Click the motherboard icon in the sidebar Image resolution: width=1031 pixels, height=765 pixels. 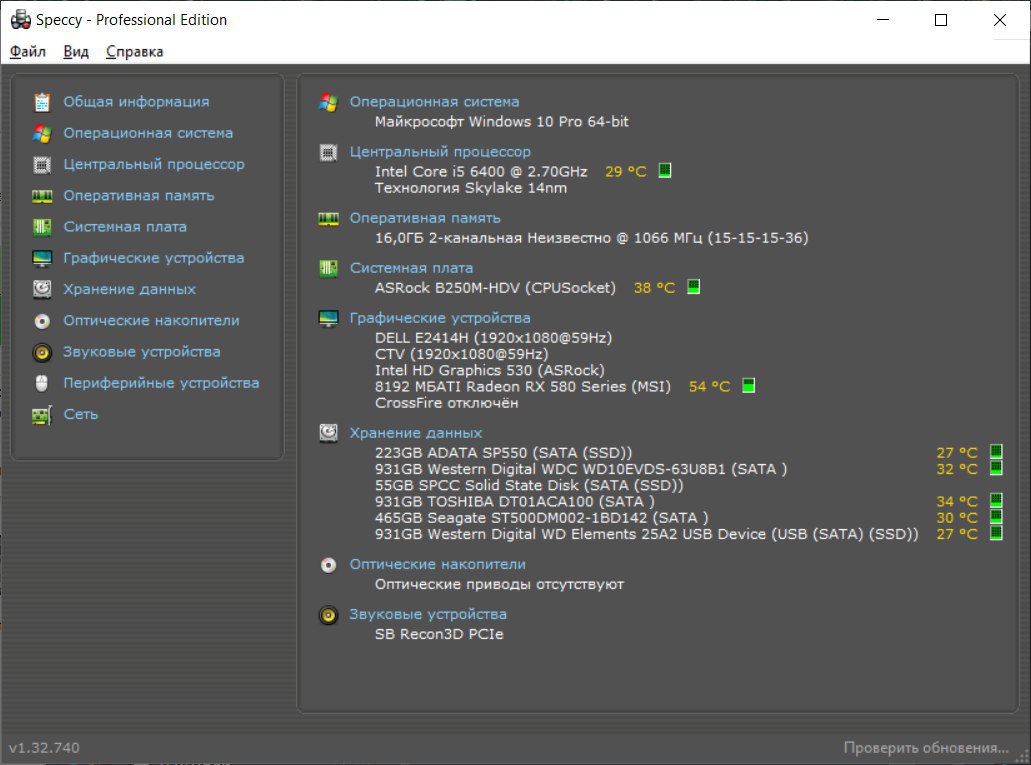pyautogui.click(x=42, y=227)
